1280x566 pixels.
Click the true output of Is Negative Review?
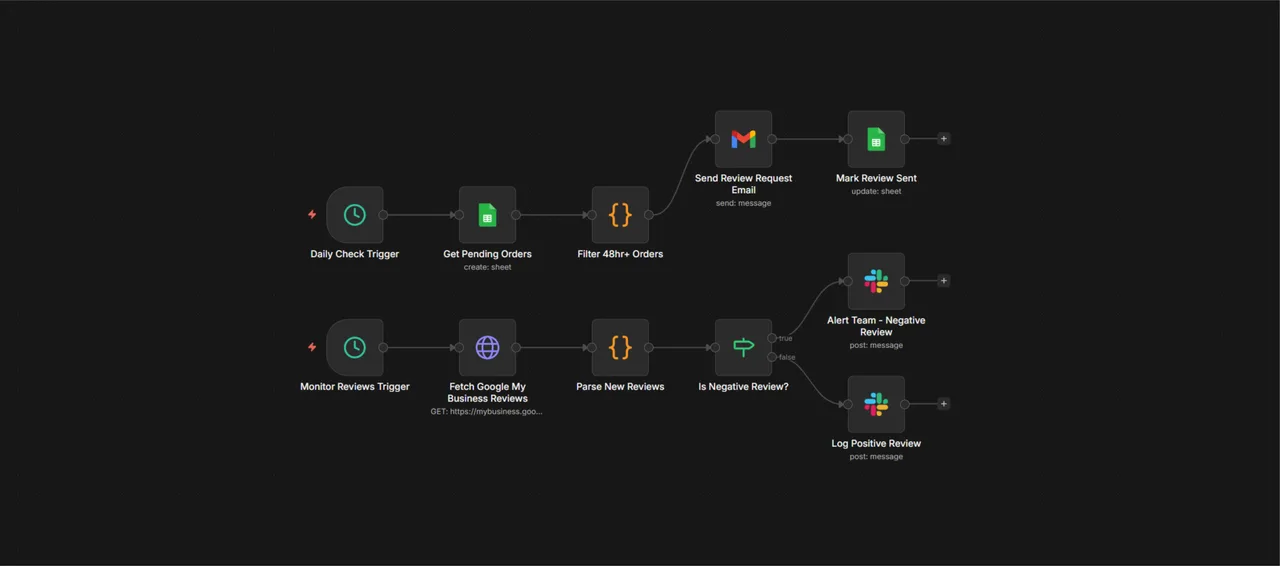772,338
